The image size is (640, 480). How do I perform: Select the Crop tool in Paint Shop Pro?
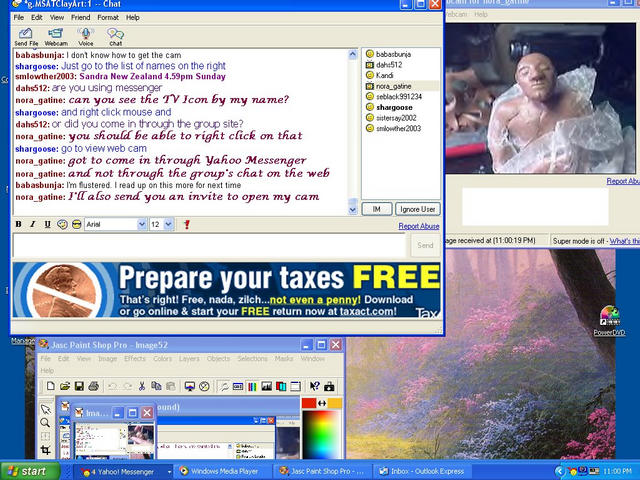[45, 450]
